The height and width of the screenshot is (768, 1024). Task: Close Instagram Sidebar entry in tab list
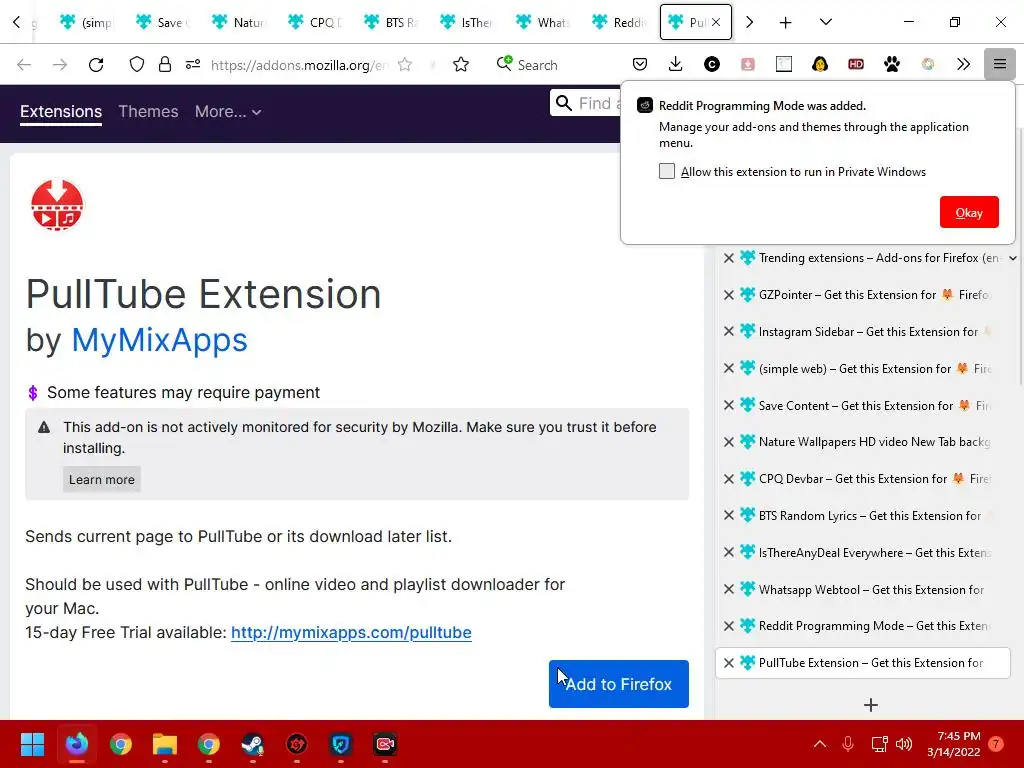pos(729,332)
